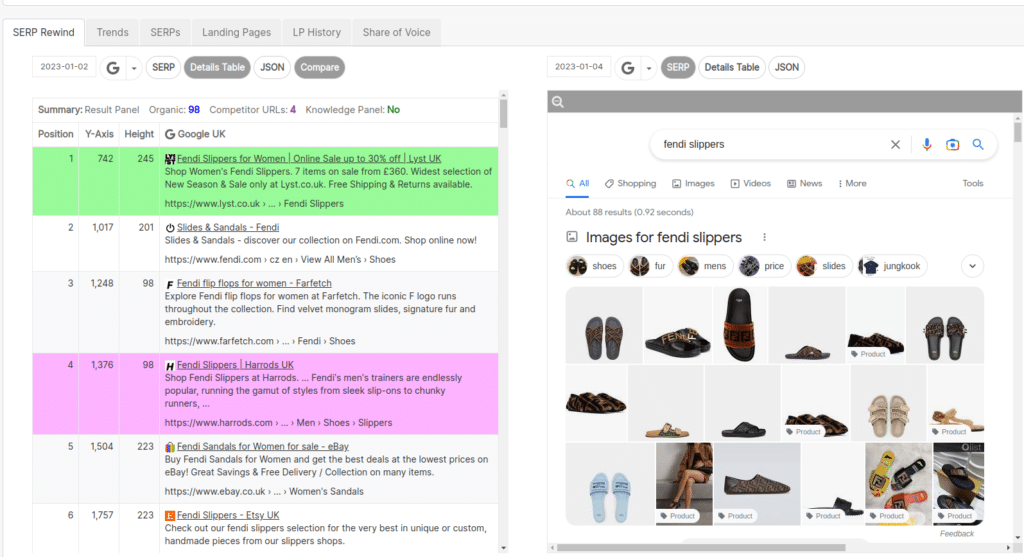Click the Y-Axis column header
1024x557 pixels.
tap(99, 134)
